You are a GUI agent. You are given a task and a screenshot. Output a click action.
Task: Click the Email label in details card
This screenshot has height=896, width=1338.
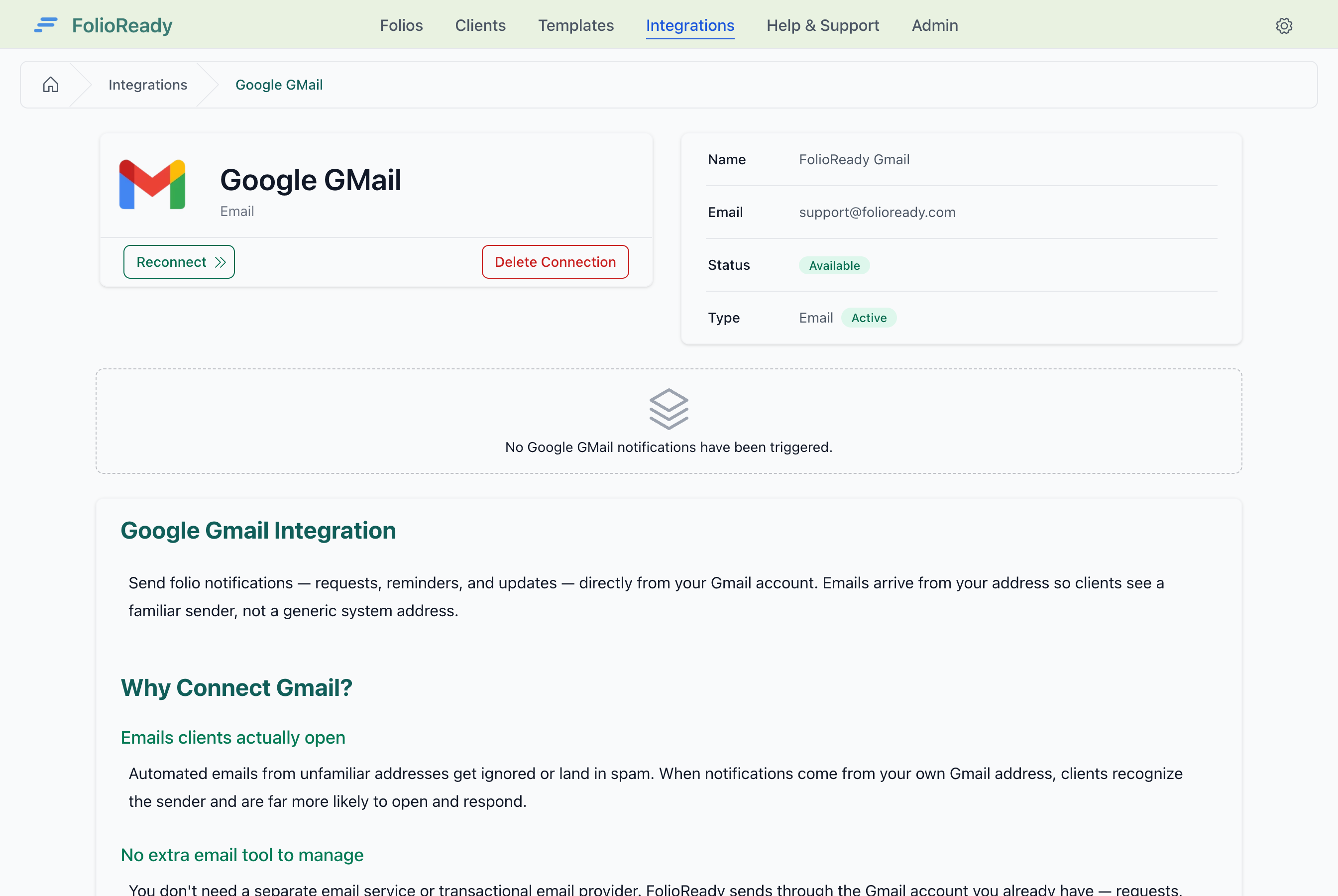[x=726, y=212]
